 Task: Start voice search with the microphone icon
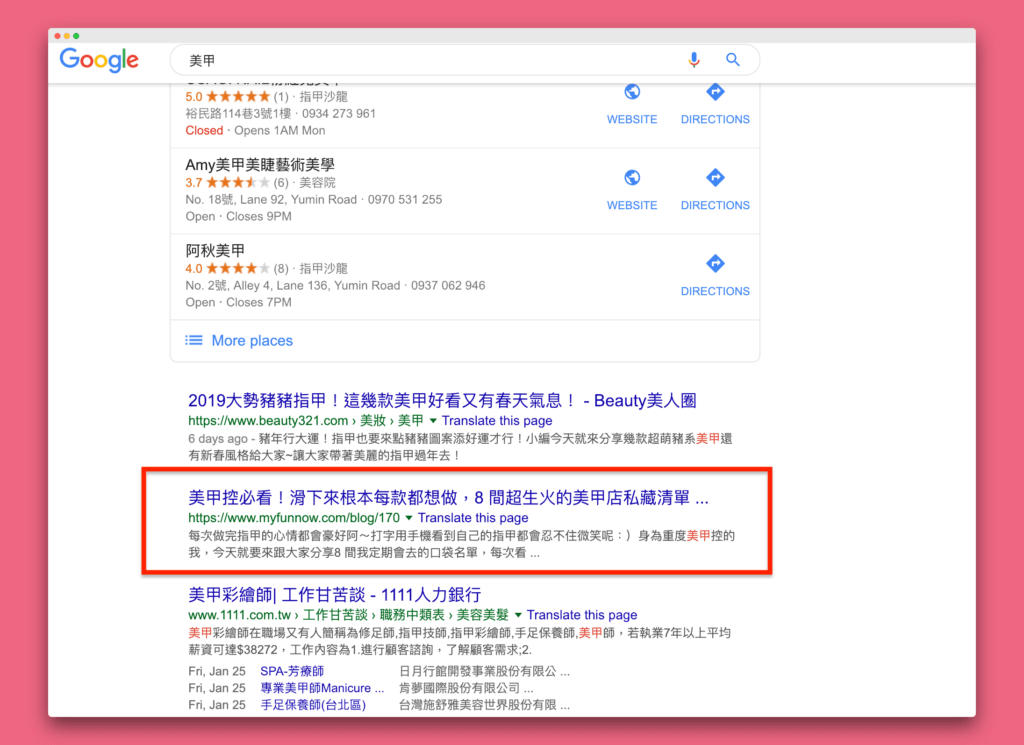coord(694,60)
